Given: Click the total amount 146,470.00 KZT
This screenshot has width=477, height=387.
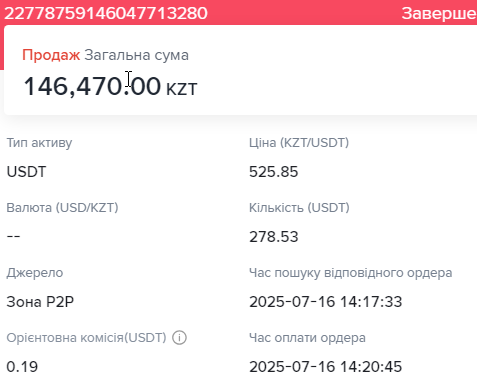Looking at the screenshot, I should pos(110,86).
